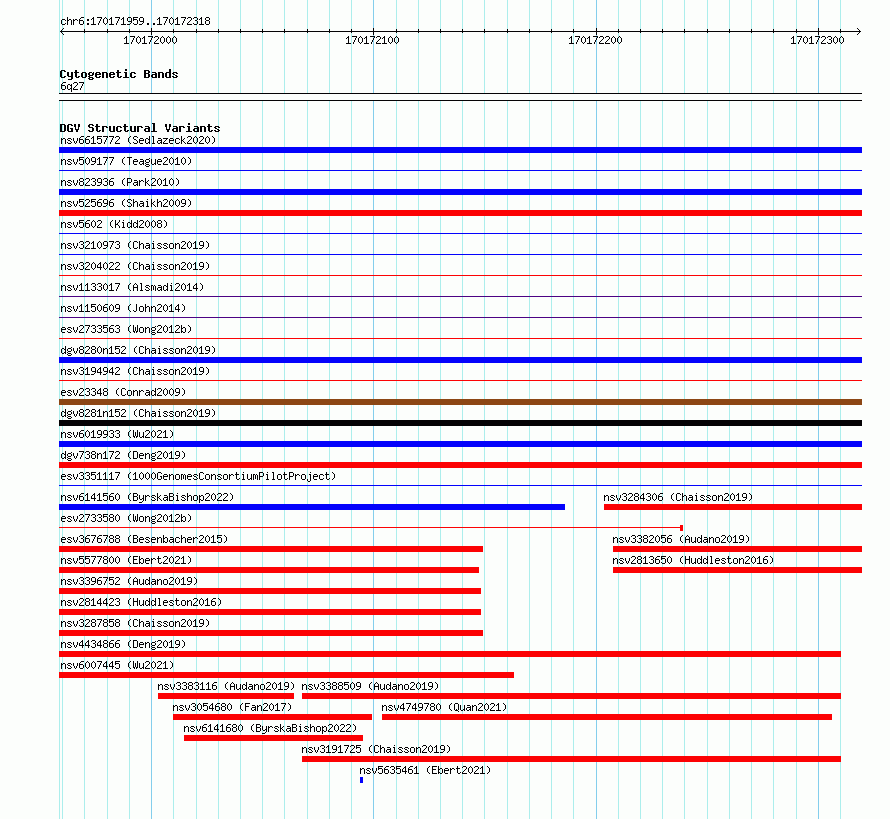
Task: Click the red nsv3284306 variant bar
Action: point(733,507)
